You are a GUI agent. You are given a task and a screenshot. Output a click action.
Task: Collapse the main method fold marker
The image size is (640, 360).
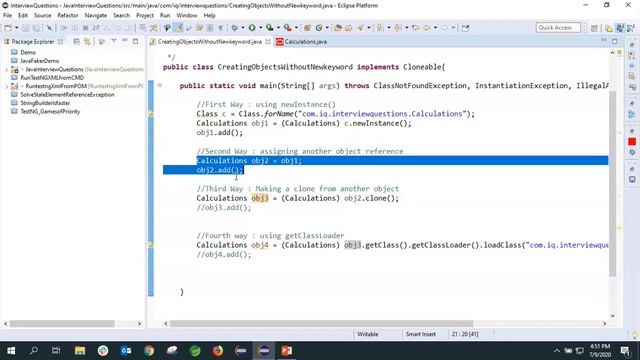click(160, 85)
